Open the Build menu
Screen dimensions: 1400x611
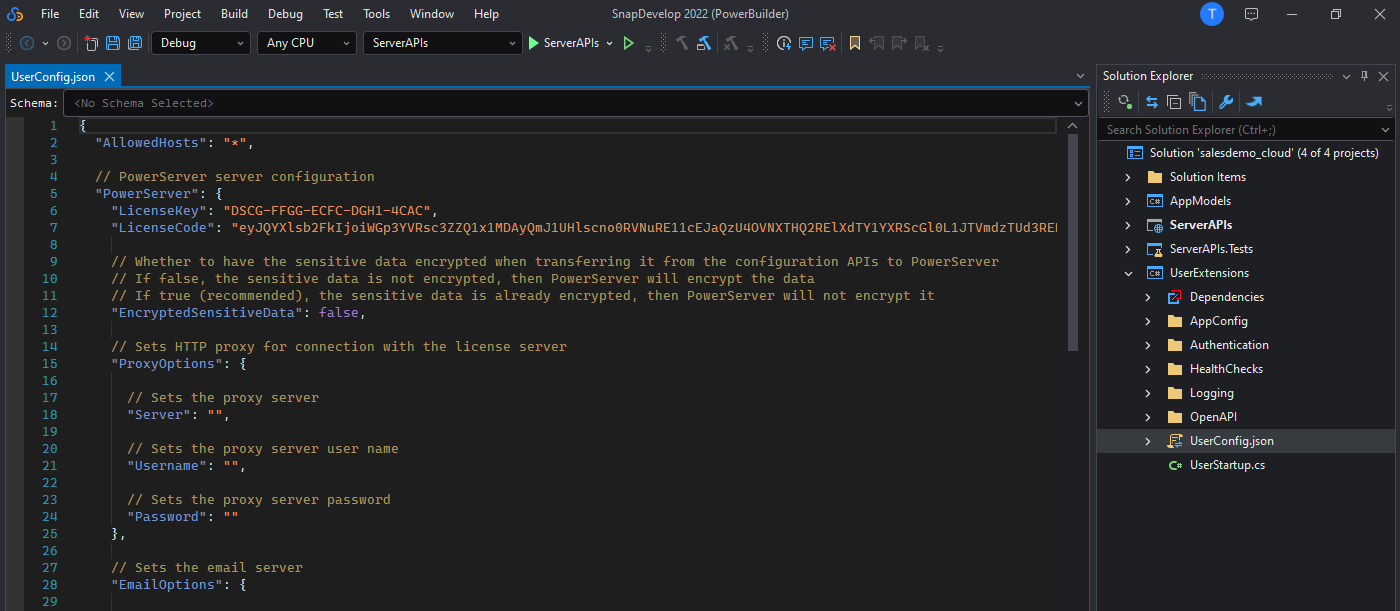coord(234,14)
